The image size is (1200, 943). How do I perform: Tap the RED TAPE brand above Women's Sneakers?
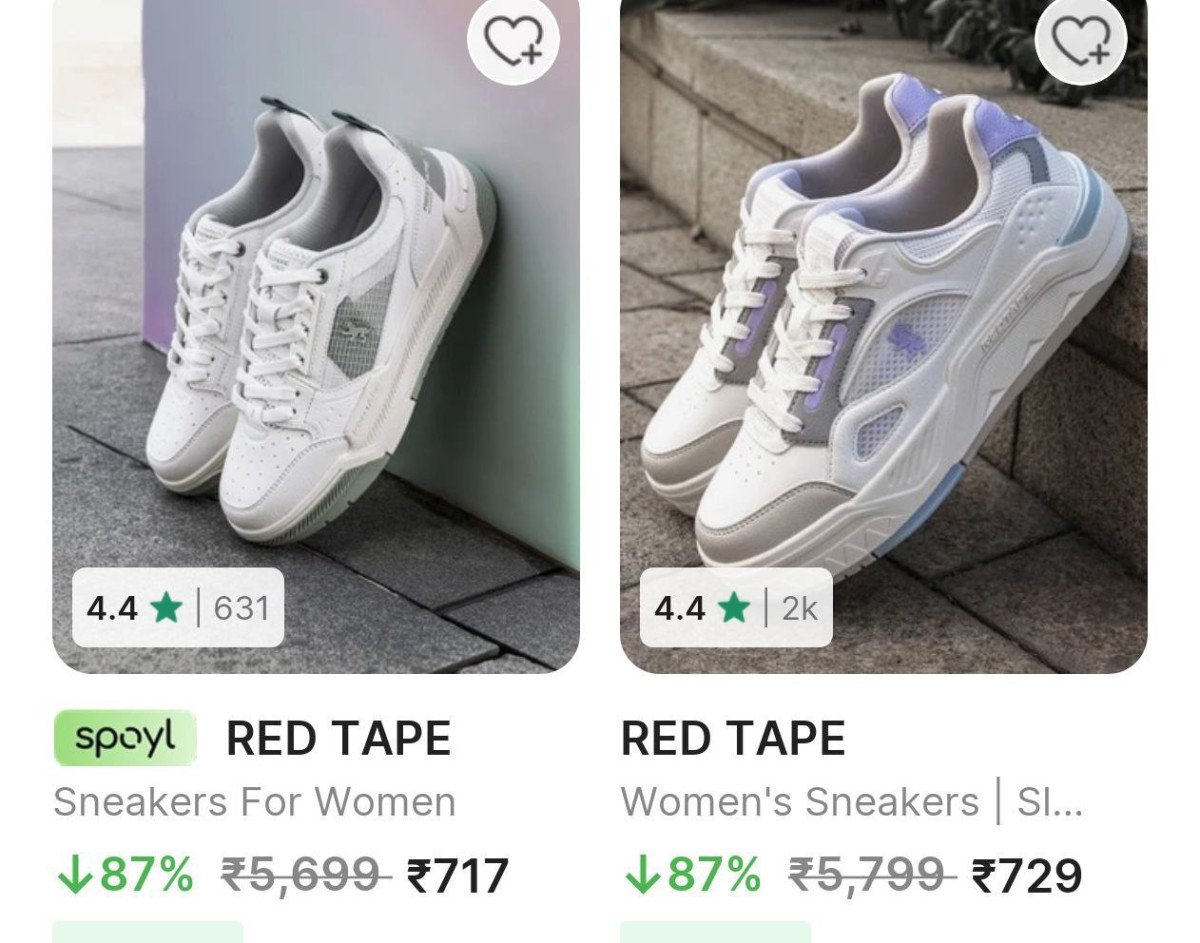[733, 739]
